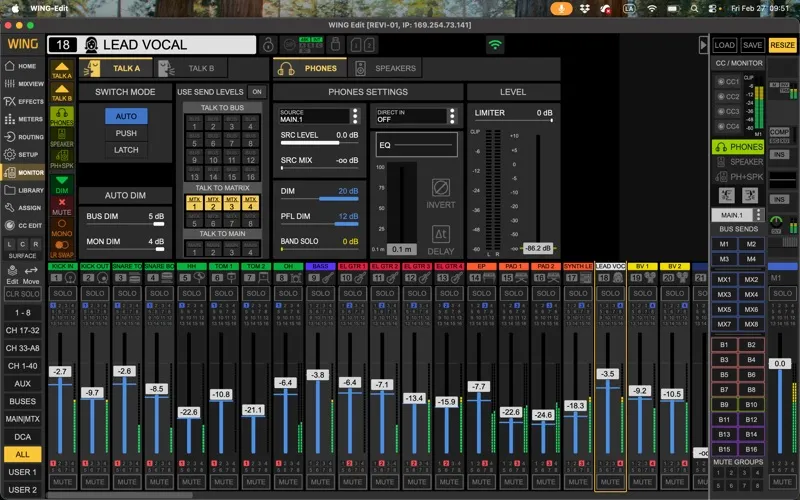Select the CC1 button in CC/Monitor

point(728,82)
